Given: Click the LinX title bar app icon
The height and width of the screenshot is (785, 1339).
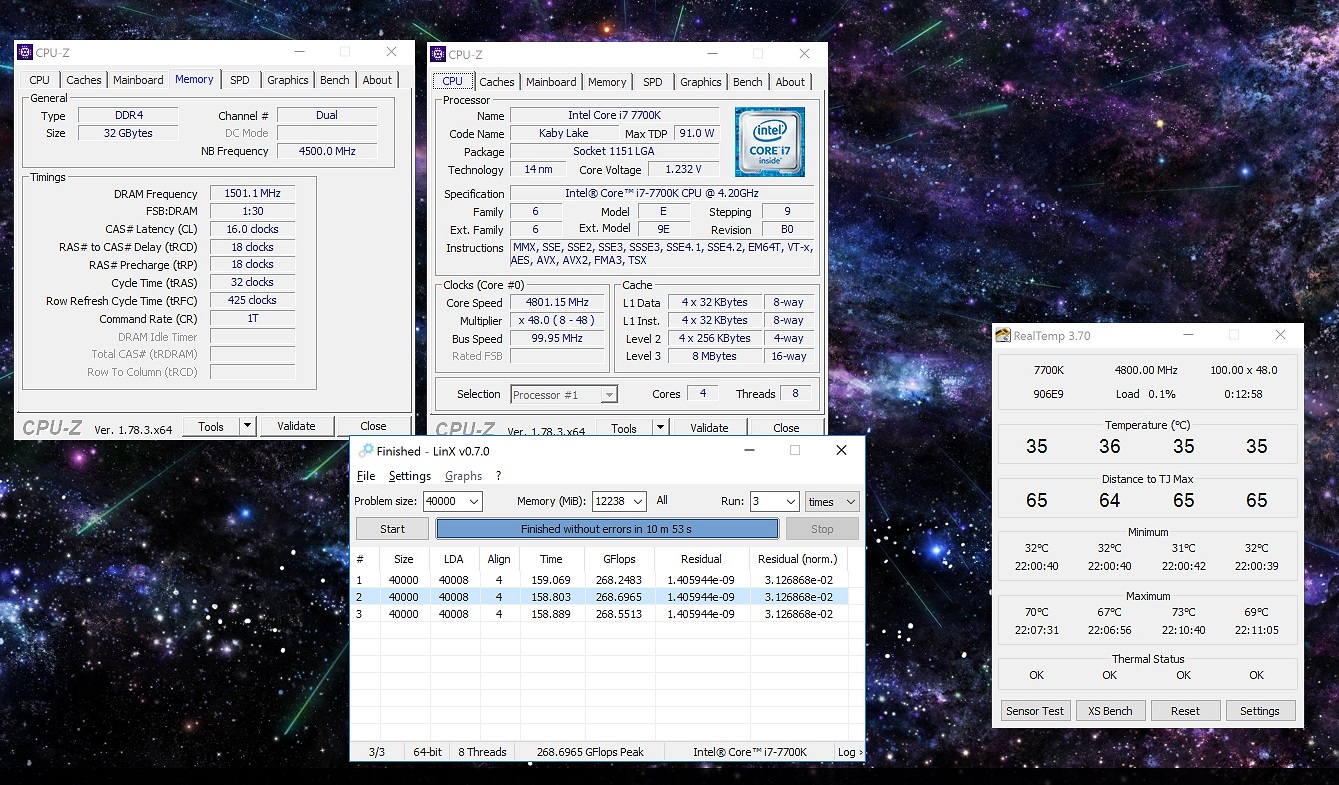Looking at the screenshot, I should (366, 451).
